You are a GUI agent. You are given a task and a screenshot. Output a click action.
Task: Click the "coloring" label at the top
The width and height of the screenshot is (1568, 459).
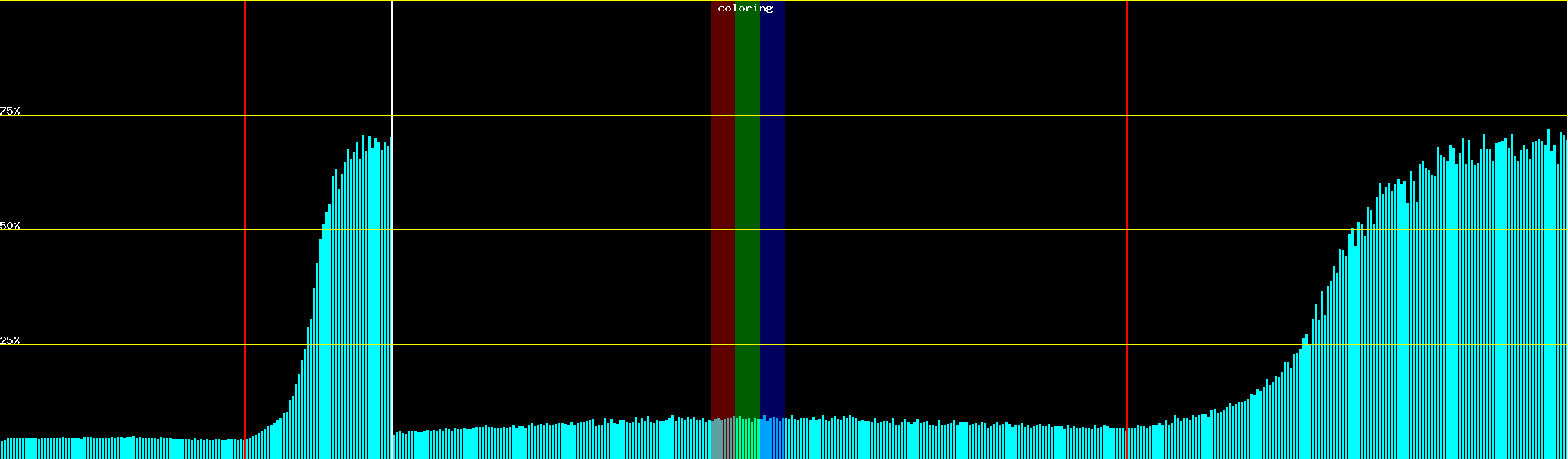[x=745, y=8]
